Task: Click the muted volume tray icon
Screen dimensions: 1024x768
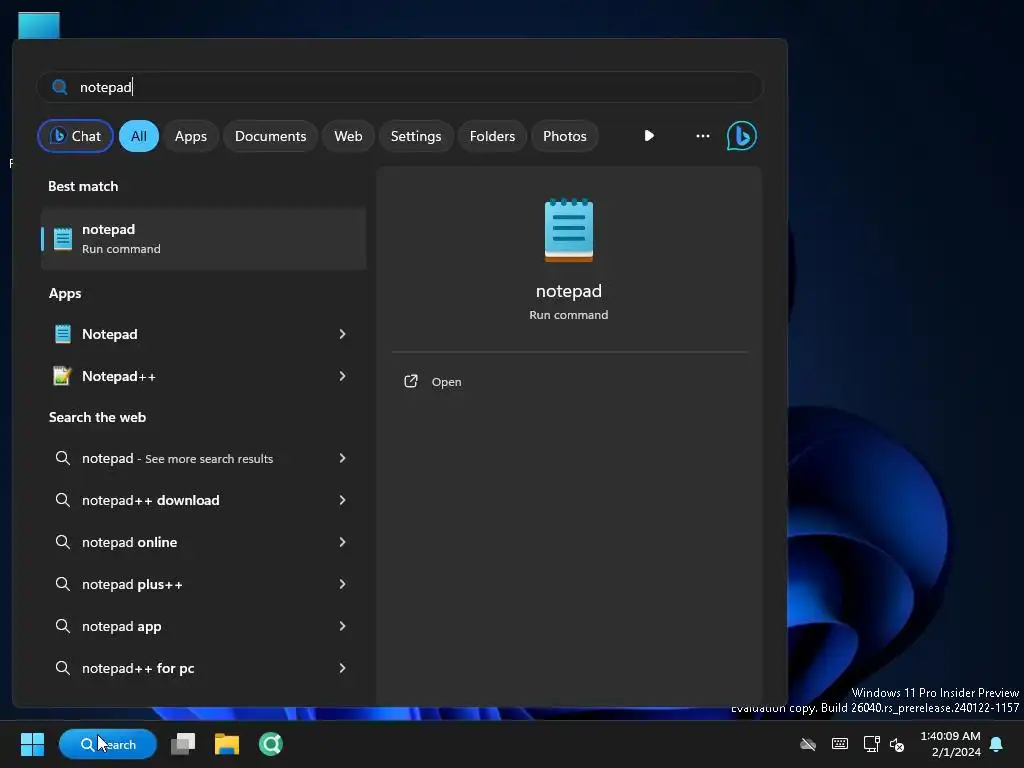Action: pos(897,744)
